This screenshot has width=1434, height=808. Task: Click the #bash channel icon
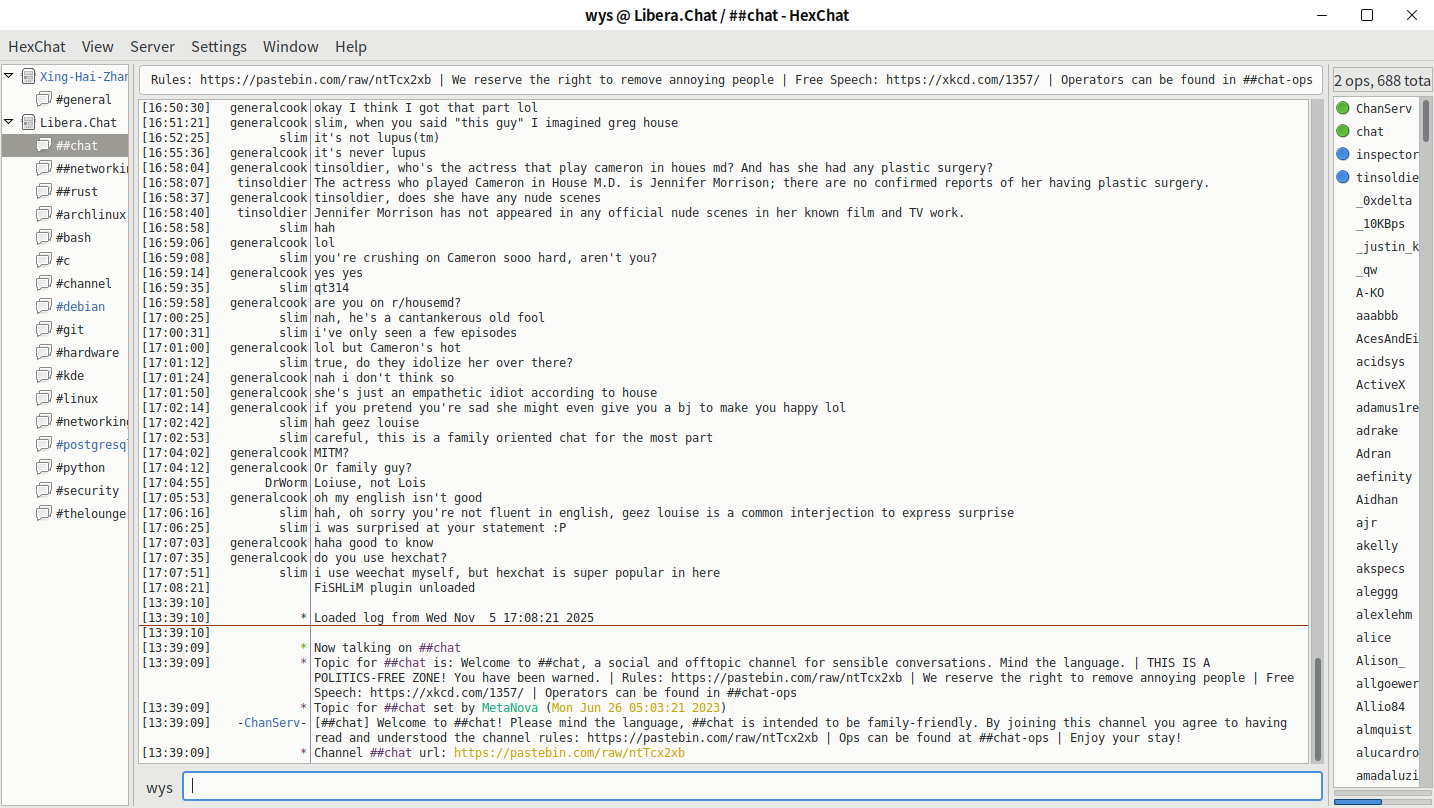(x=44, y=237)
